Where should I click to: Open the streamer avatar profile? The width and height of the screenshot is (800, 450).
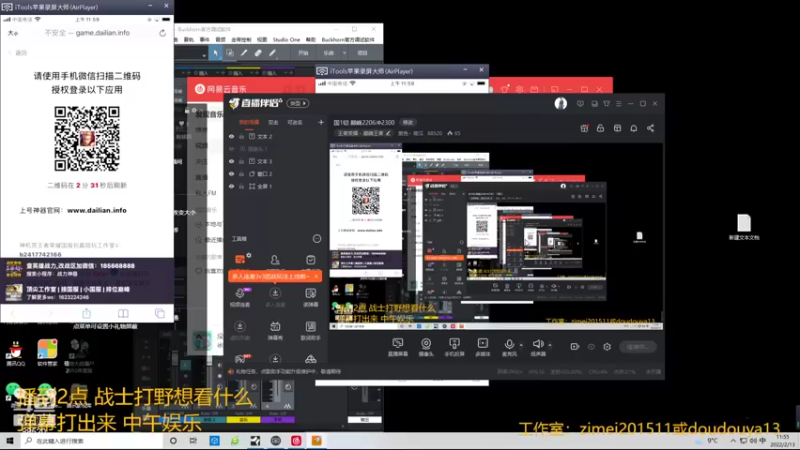point(561,104)
